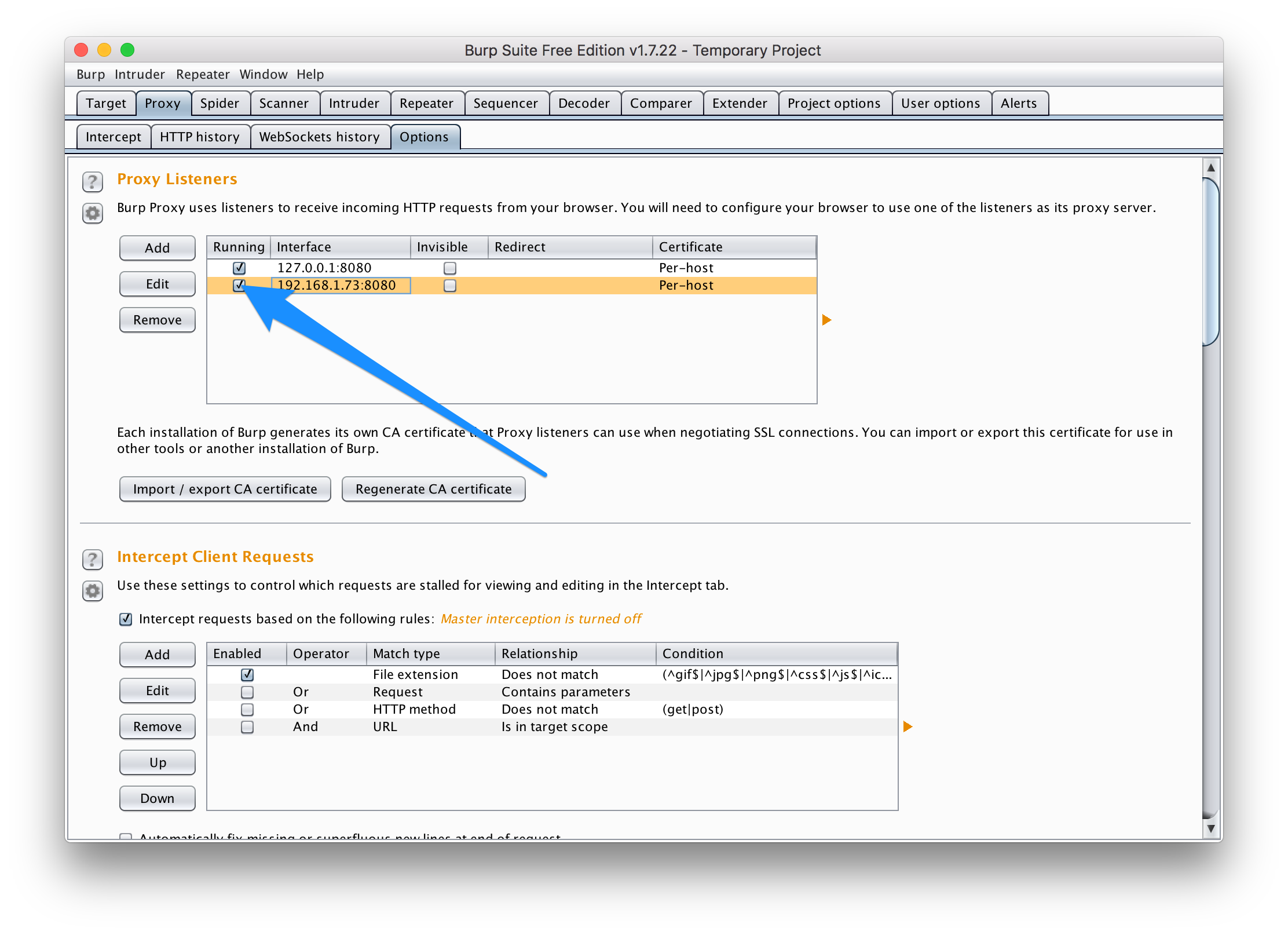Click scrollbar down arrow at bottom right
1288x935 pixels.
[1211, 829]
